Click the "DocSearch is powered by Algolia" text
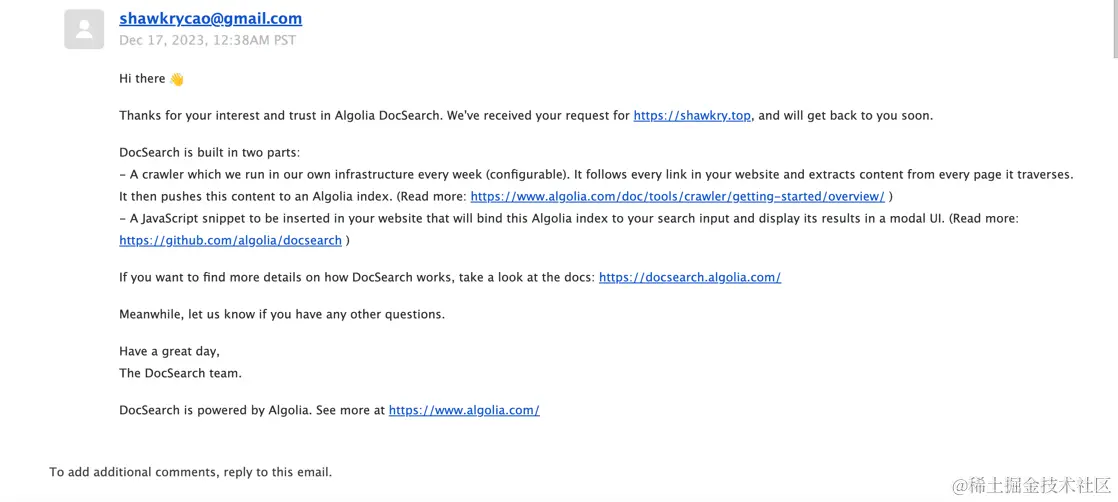Image resolution: width=1118 pixels, height=502 pixels. coord(252,410)
